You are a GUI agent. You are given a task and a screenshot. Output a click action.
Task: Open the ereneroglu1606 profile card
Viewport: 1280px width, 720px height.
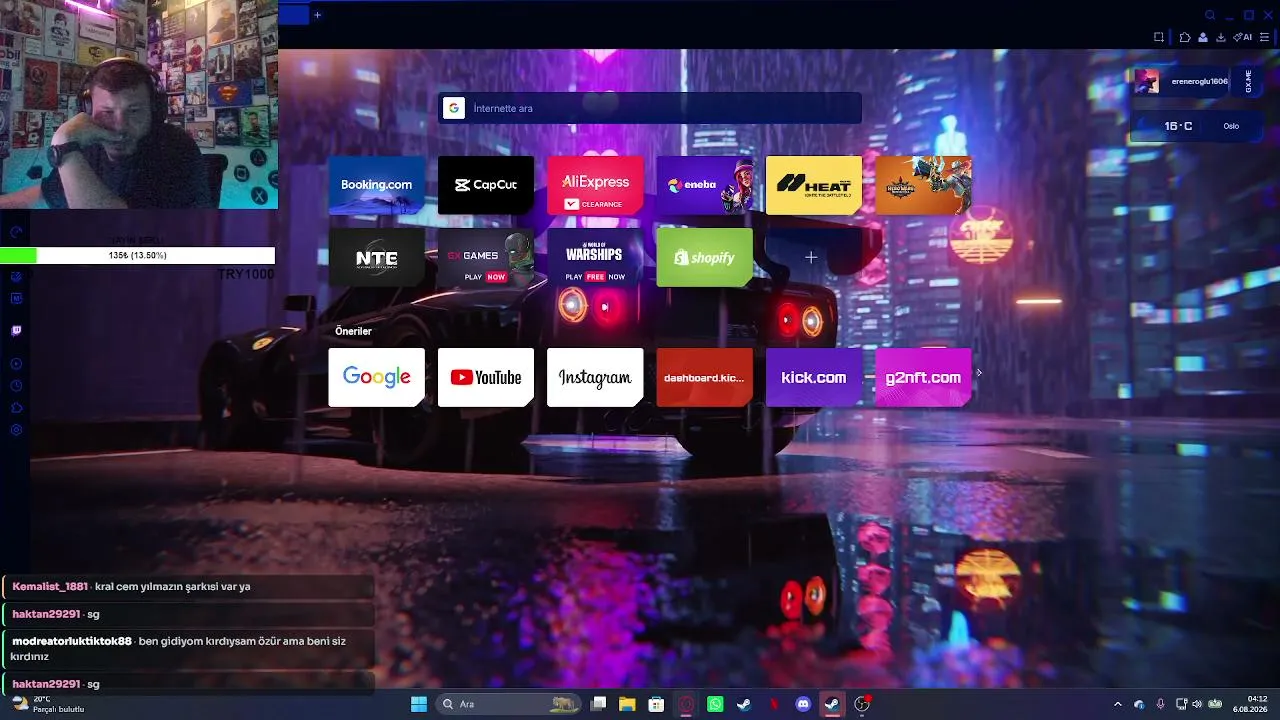click(1181, 82)
